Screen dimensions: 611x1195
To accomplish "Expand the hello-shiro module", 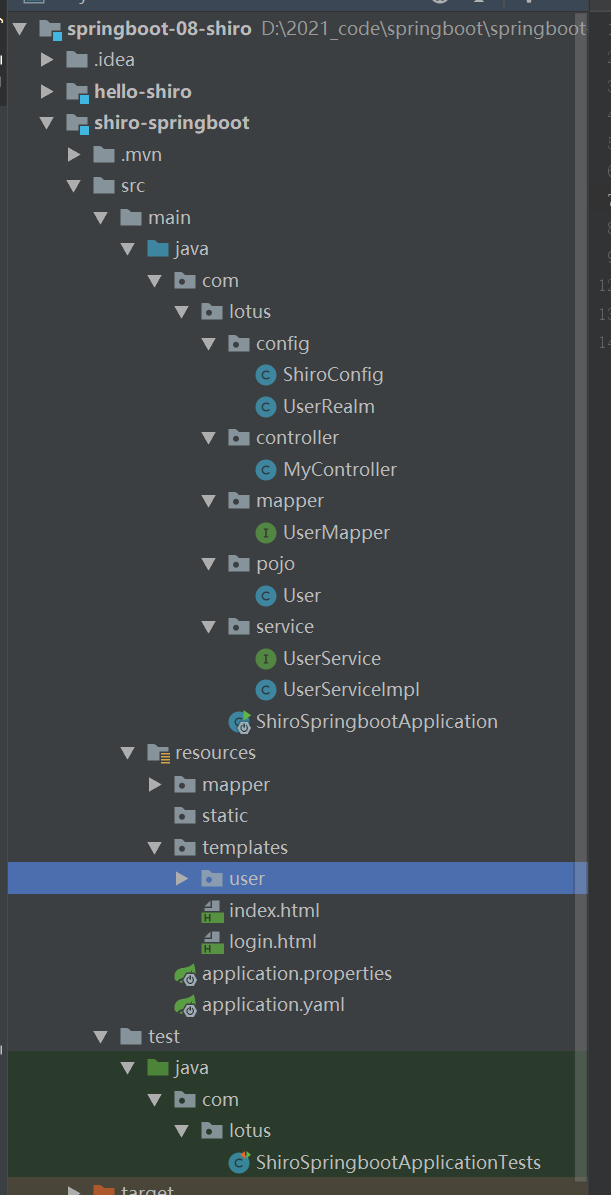I will point(47,92).
